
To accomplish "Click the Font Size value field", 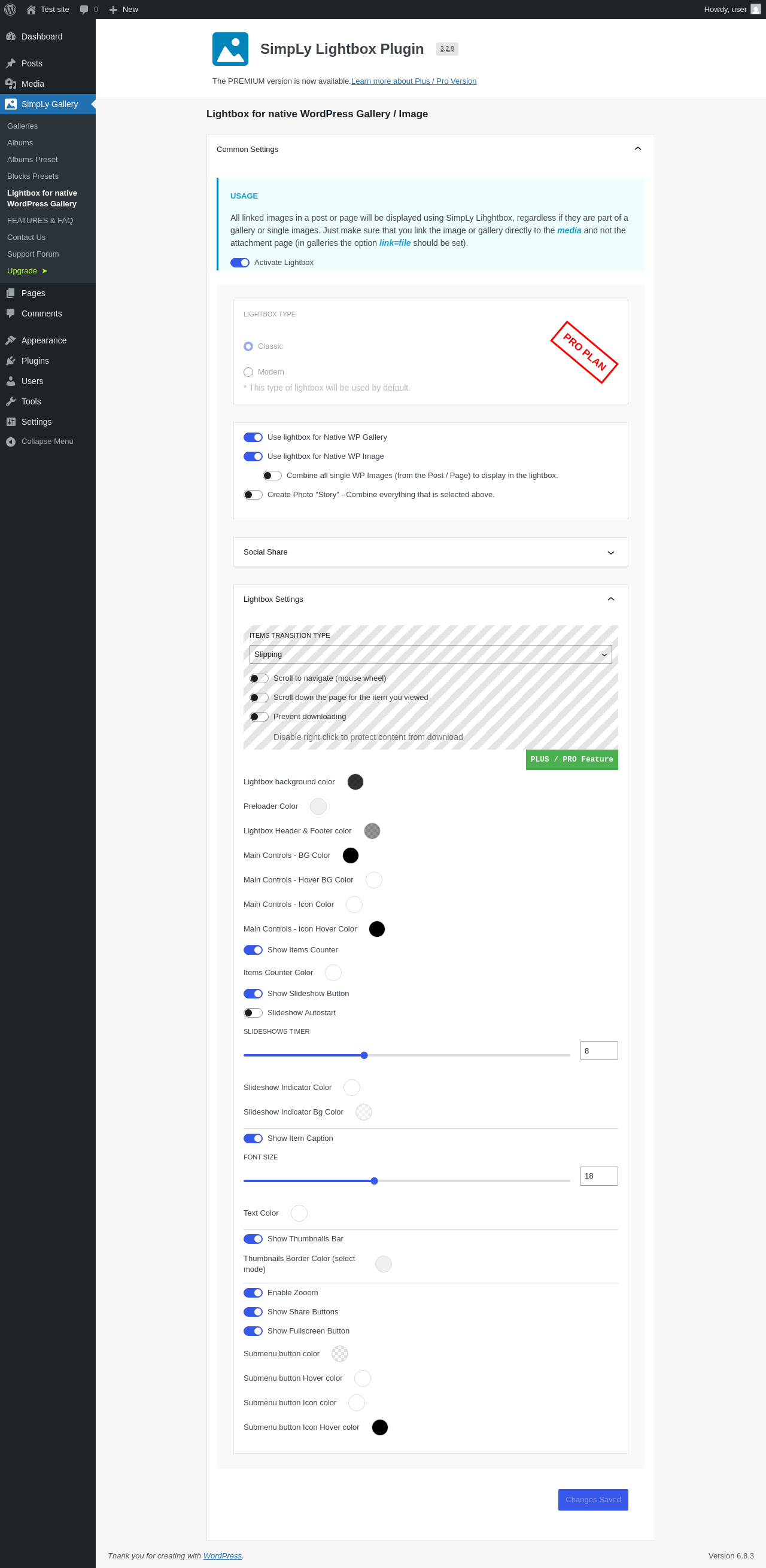I will coord(598,1176).
